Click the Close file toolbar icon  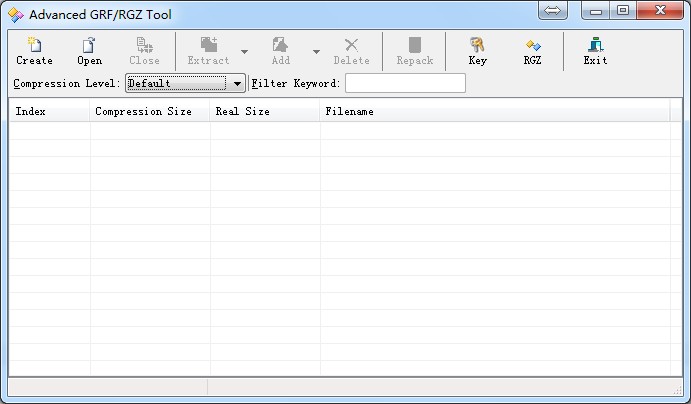[x=144, y=51]
